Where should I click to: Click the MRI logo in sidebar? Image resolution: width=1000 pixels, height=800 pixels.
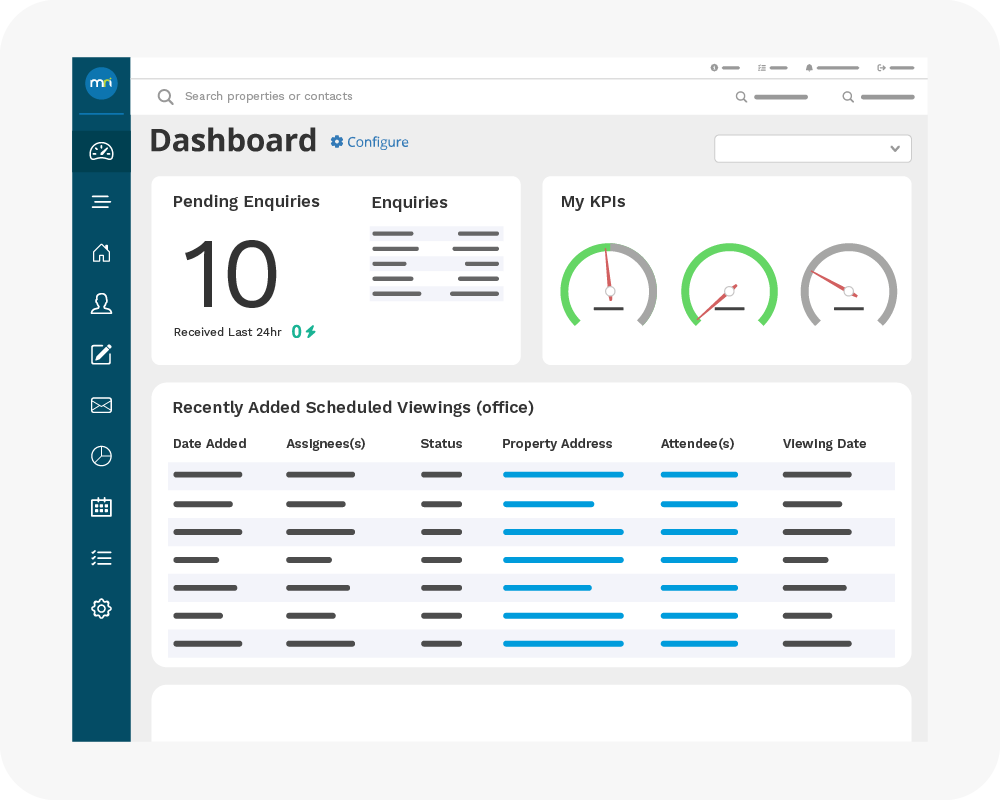click(101, 83)
